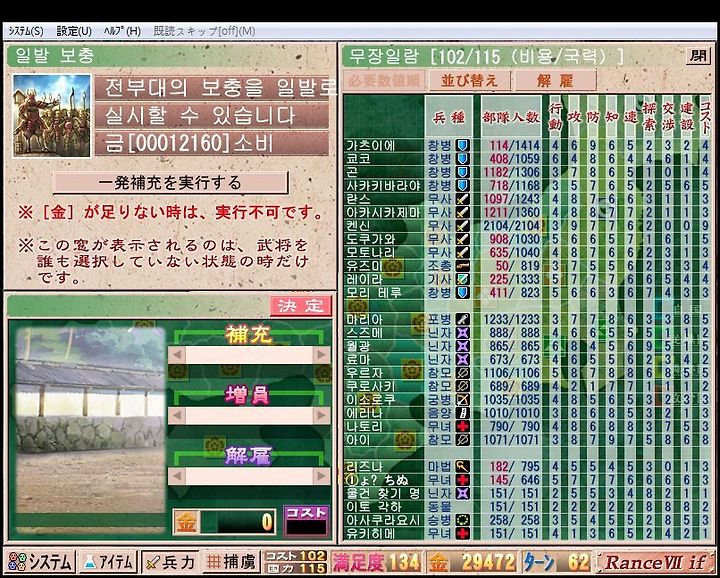Decrease 増員 with left arrow
The height and width of the screenshot is (578, 720).
point(177,415)
